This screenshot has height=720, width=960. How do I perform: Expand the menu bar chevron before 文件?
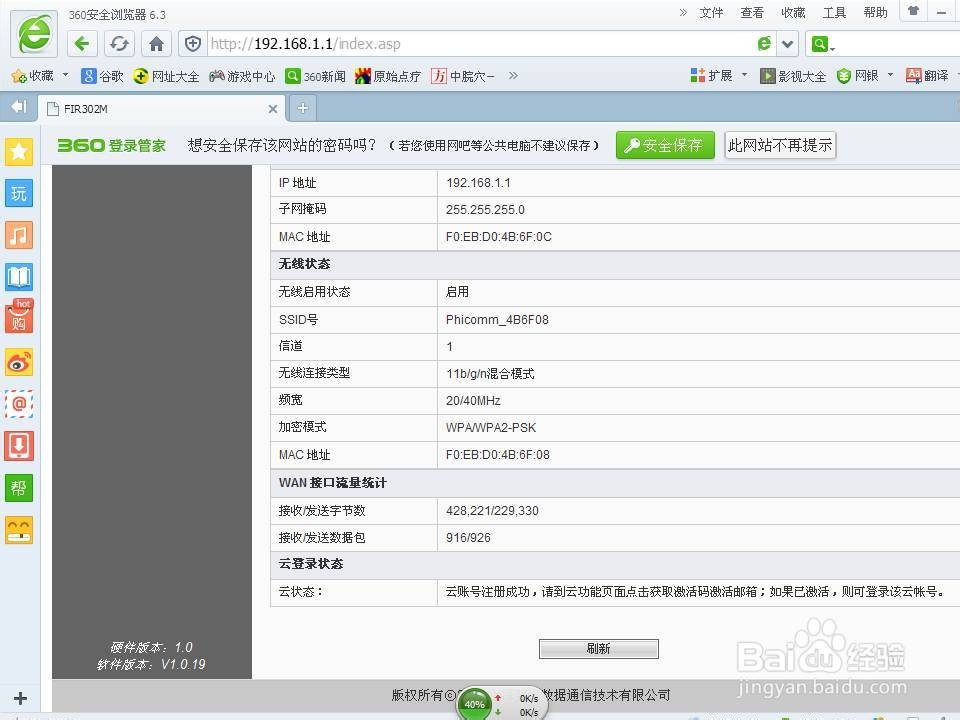click(x=683, y=12)
